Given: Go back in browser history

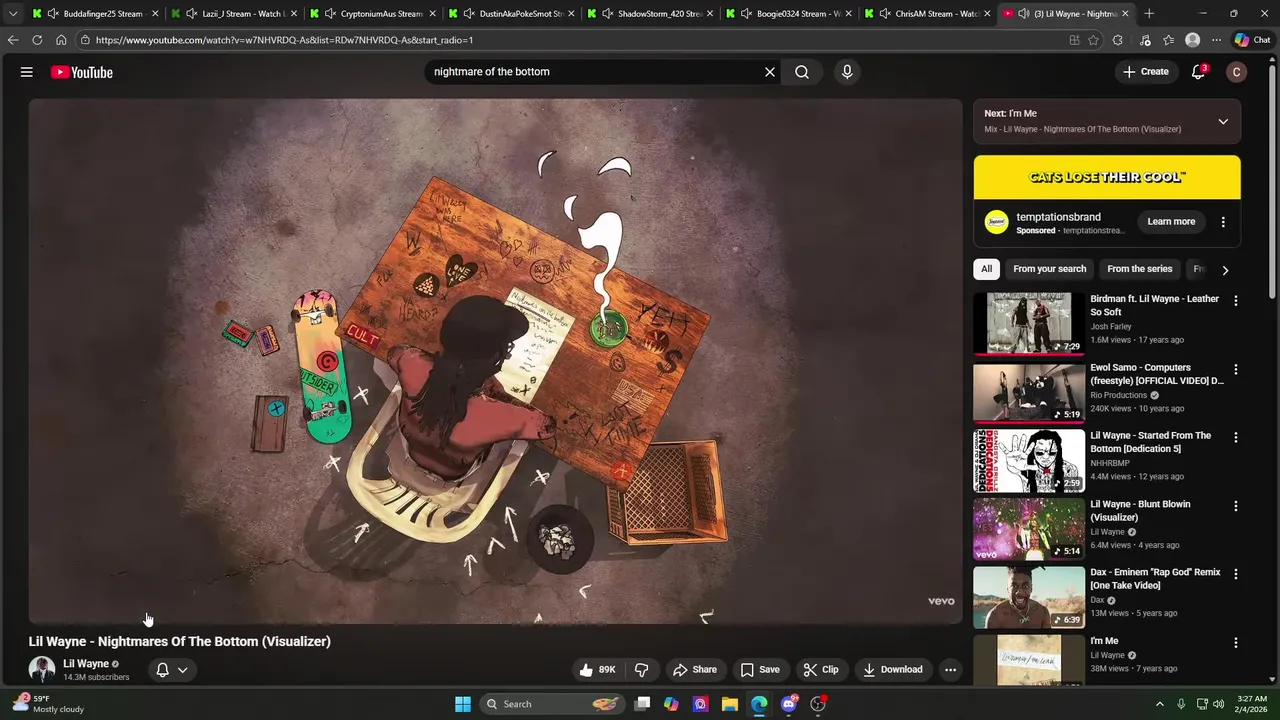Looking at the screenshot, I should tap(13, 40).
